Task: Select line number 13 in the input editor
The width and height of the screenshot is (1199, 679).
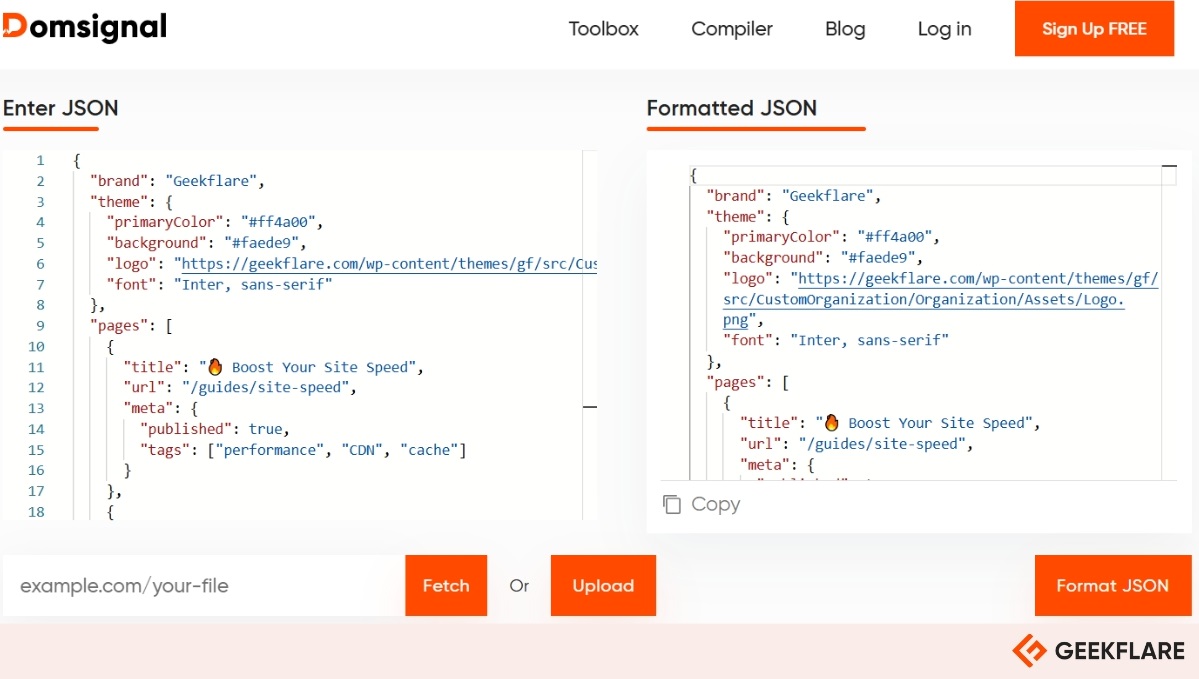Action: click(36, 408)
